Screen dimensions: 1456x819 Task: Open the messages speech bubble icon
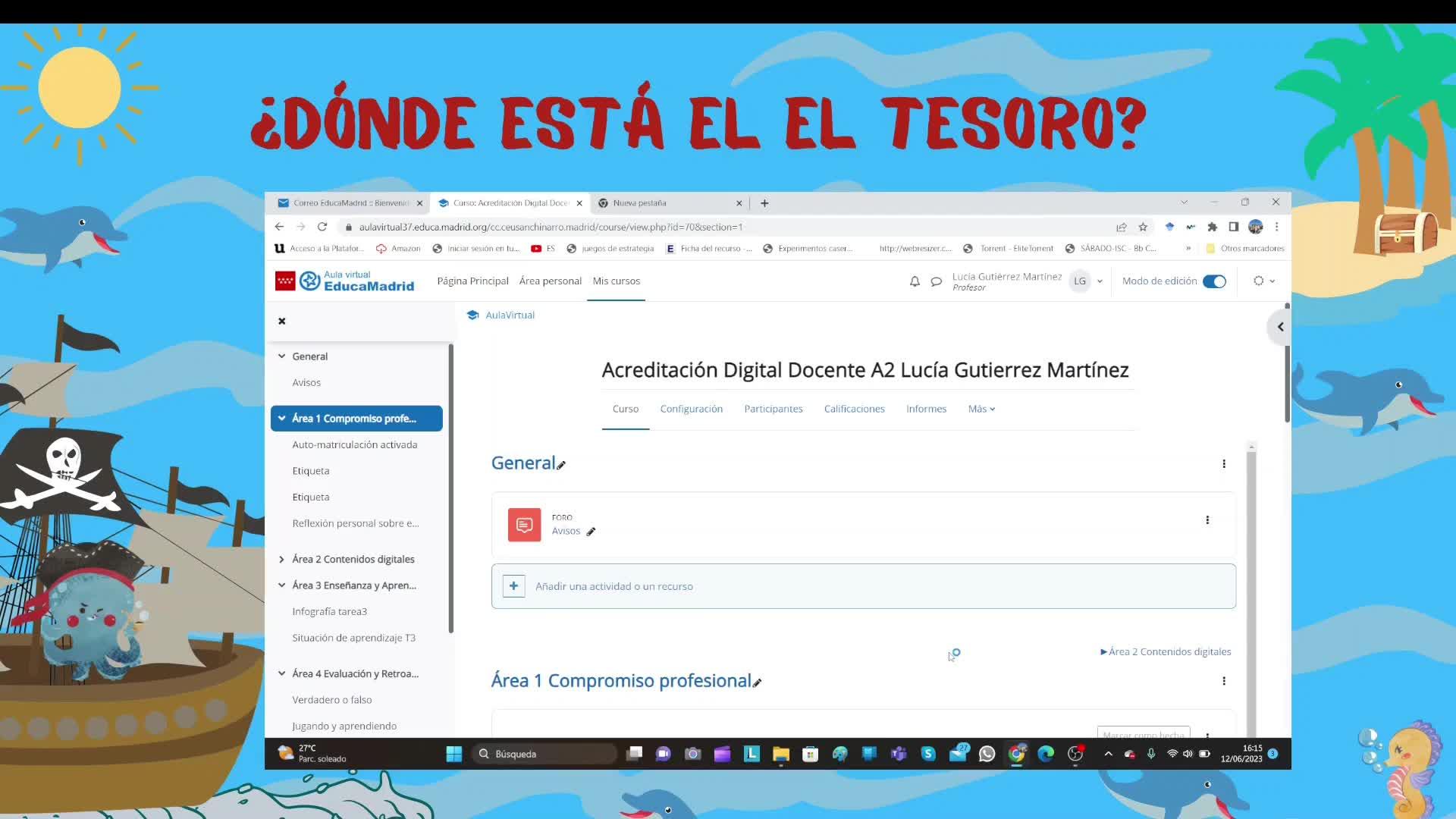[x=937, y=281]
